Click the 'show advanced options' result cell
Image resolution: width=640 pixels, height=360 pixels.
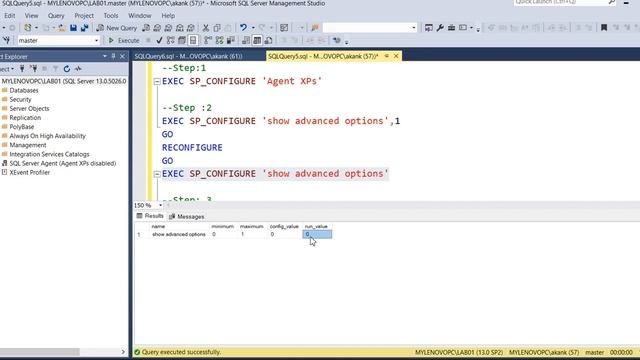179,234
